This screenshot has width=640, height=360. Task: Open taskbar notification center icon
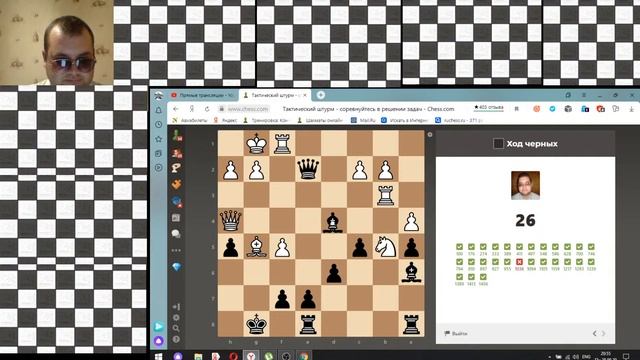(x=626, y=357)
